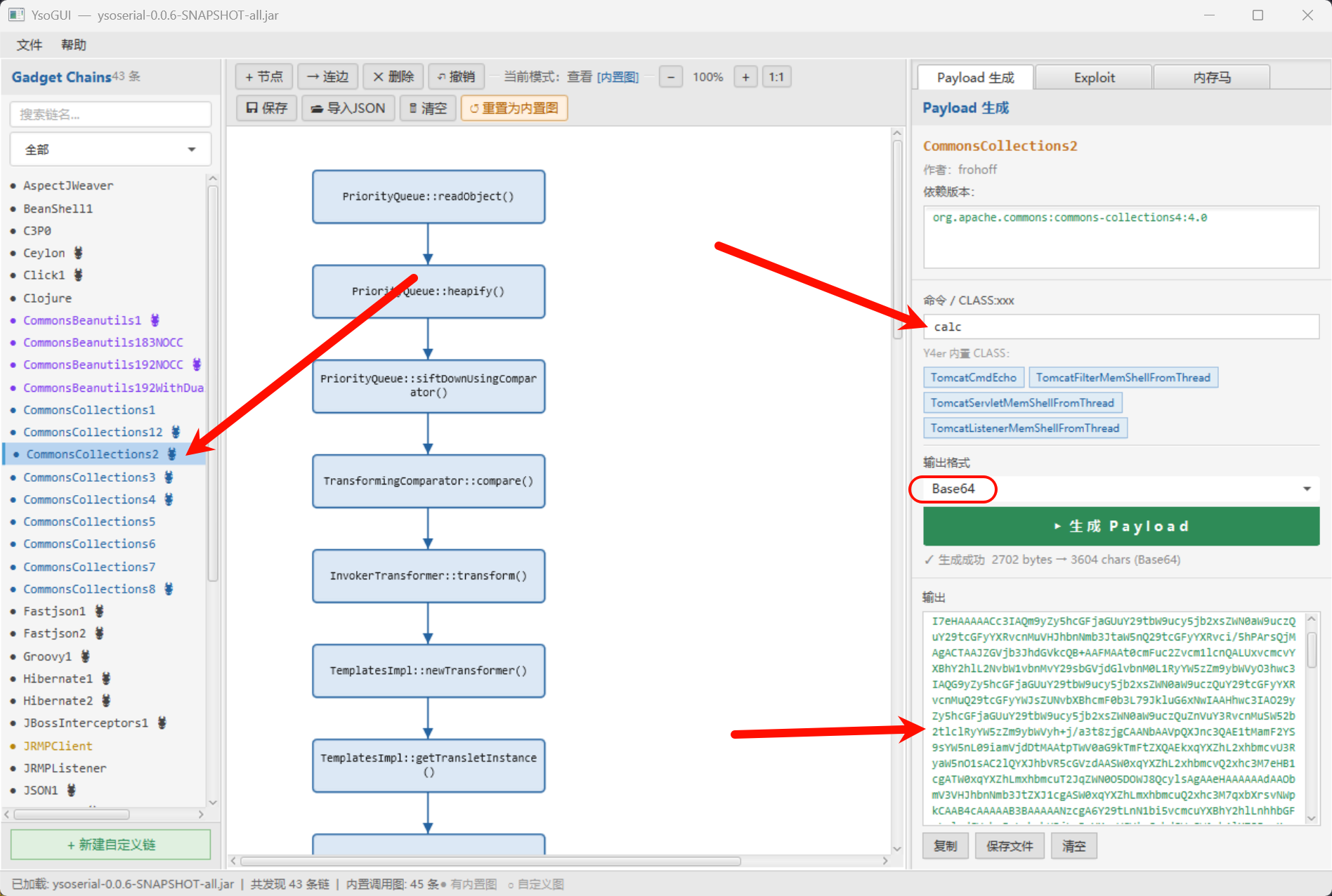Select TomcatFilterMemShellFromThread class chip
This screenshot has width=1332, height=896.
coord(1123,378)
